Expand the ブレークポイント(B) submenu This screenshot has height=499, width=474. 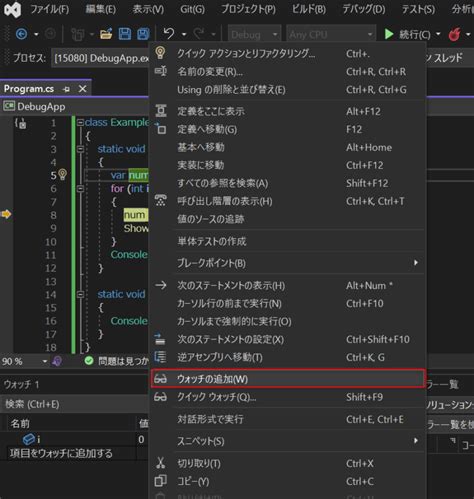pyautogui.click(x=287, y=263)
